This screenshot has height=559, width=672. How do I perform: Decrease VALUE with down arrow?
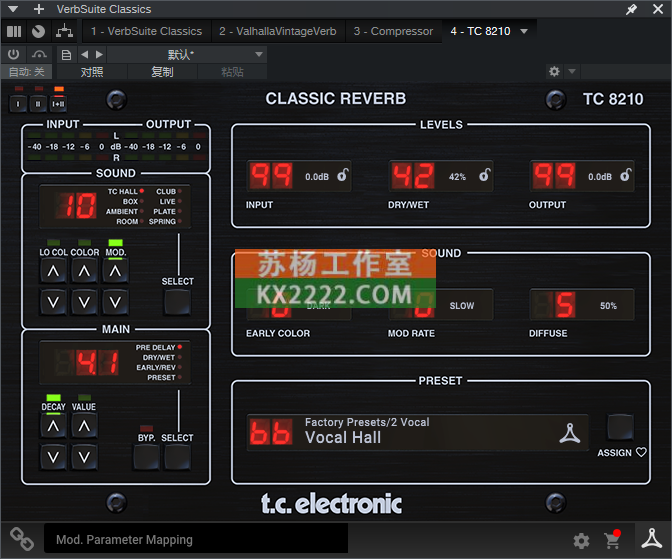click(84, 457)
